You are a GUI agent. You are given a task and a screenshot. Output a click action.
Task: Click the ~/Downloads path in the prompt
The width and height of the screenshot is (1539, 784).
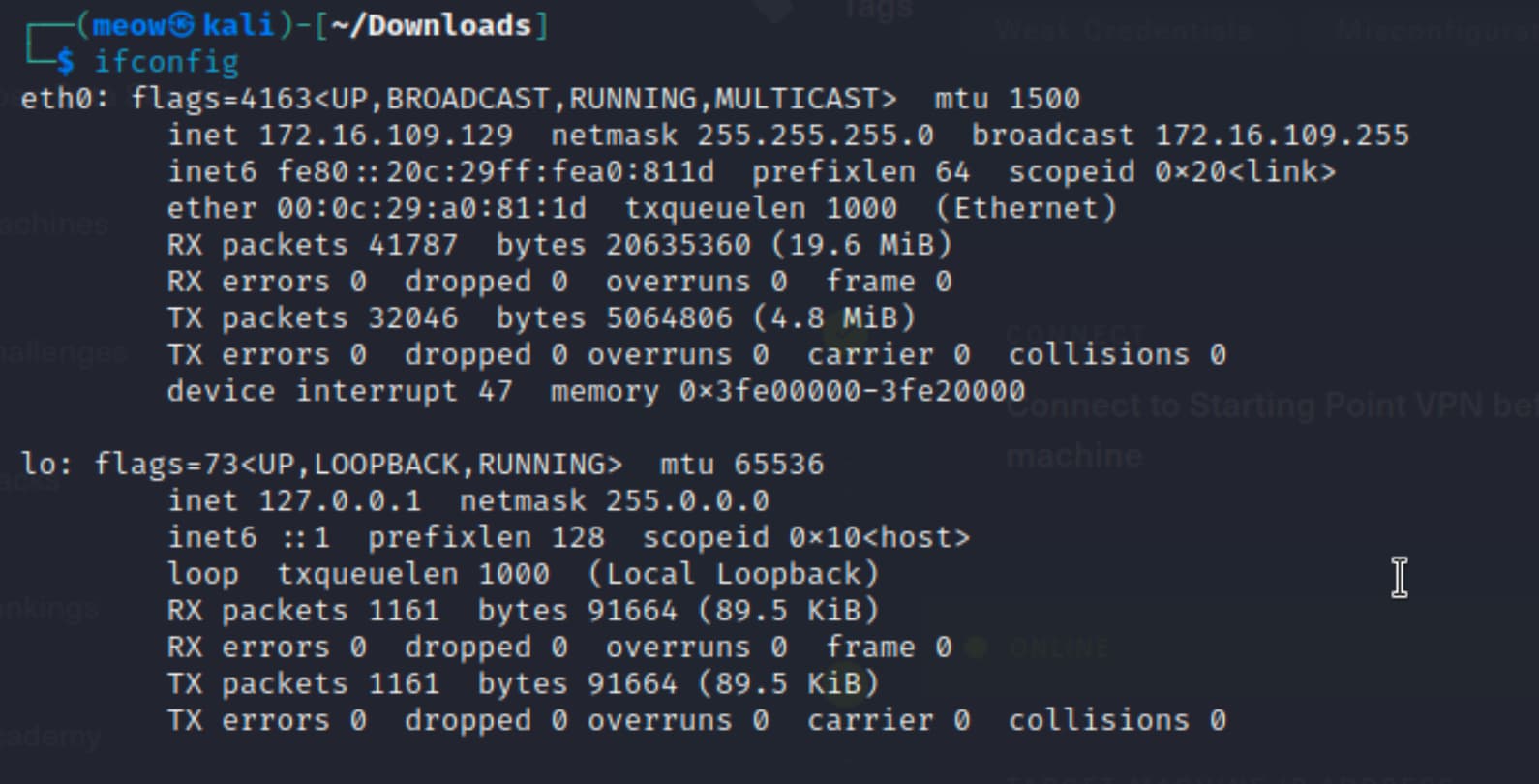click(431, 25)
